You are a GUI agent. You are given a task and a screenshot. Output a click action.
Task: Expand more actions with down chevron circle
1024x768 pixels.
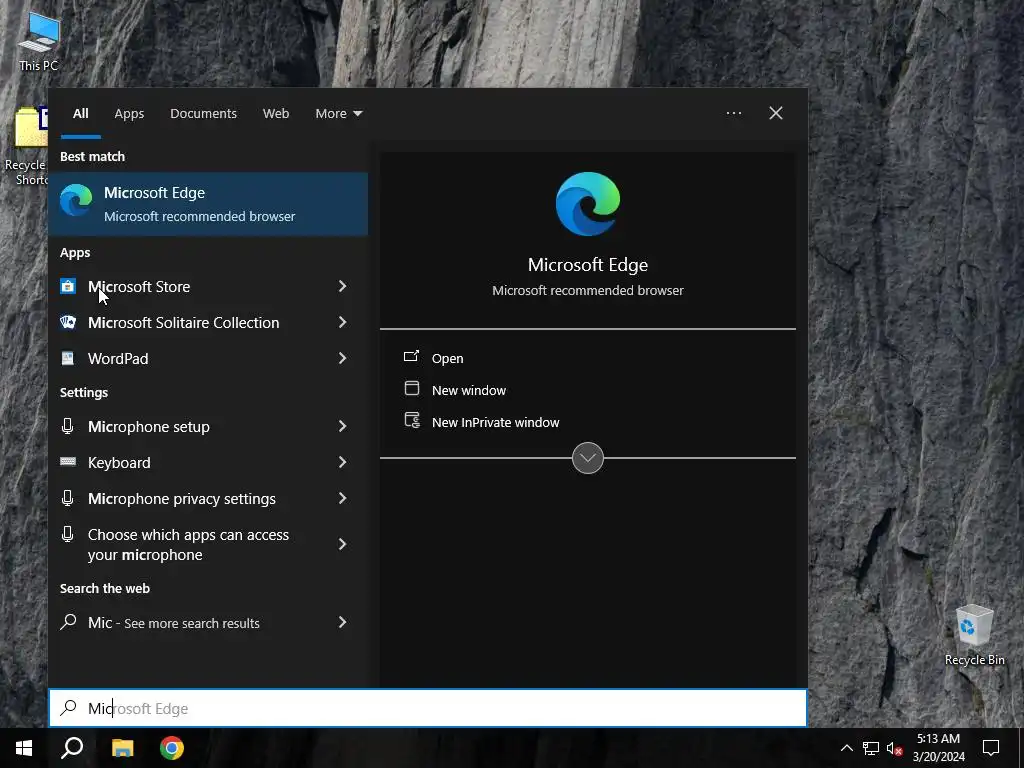[x=588, y=458]
